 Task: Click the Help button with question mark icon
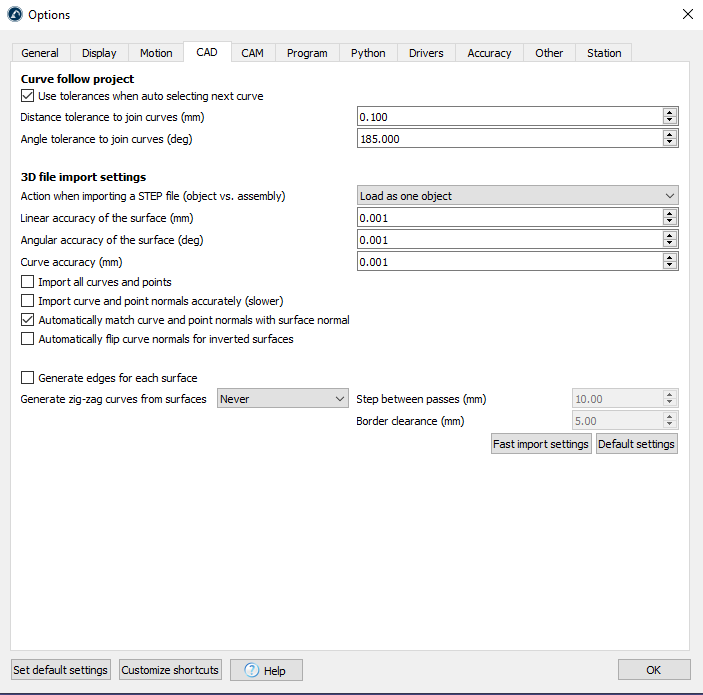pos(266,670)
